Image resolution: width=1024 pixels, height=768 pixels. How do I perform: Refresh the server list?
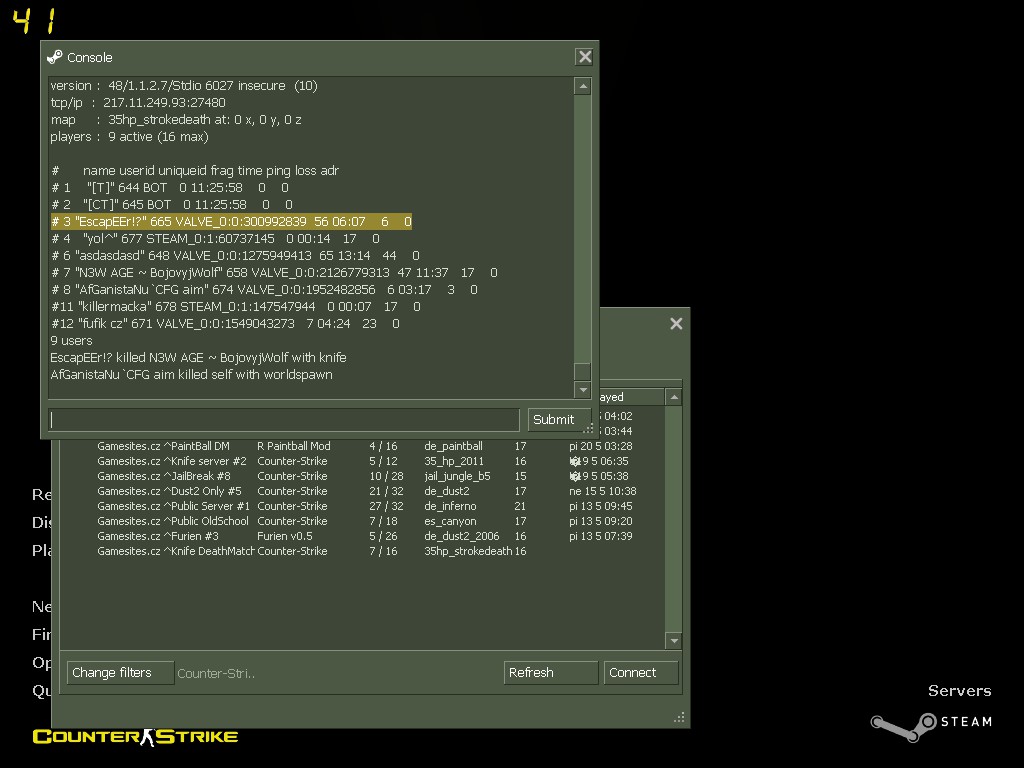point(551,673)
